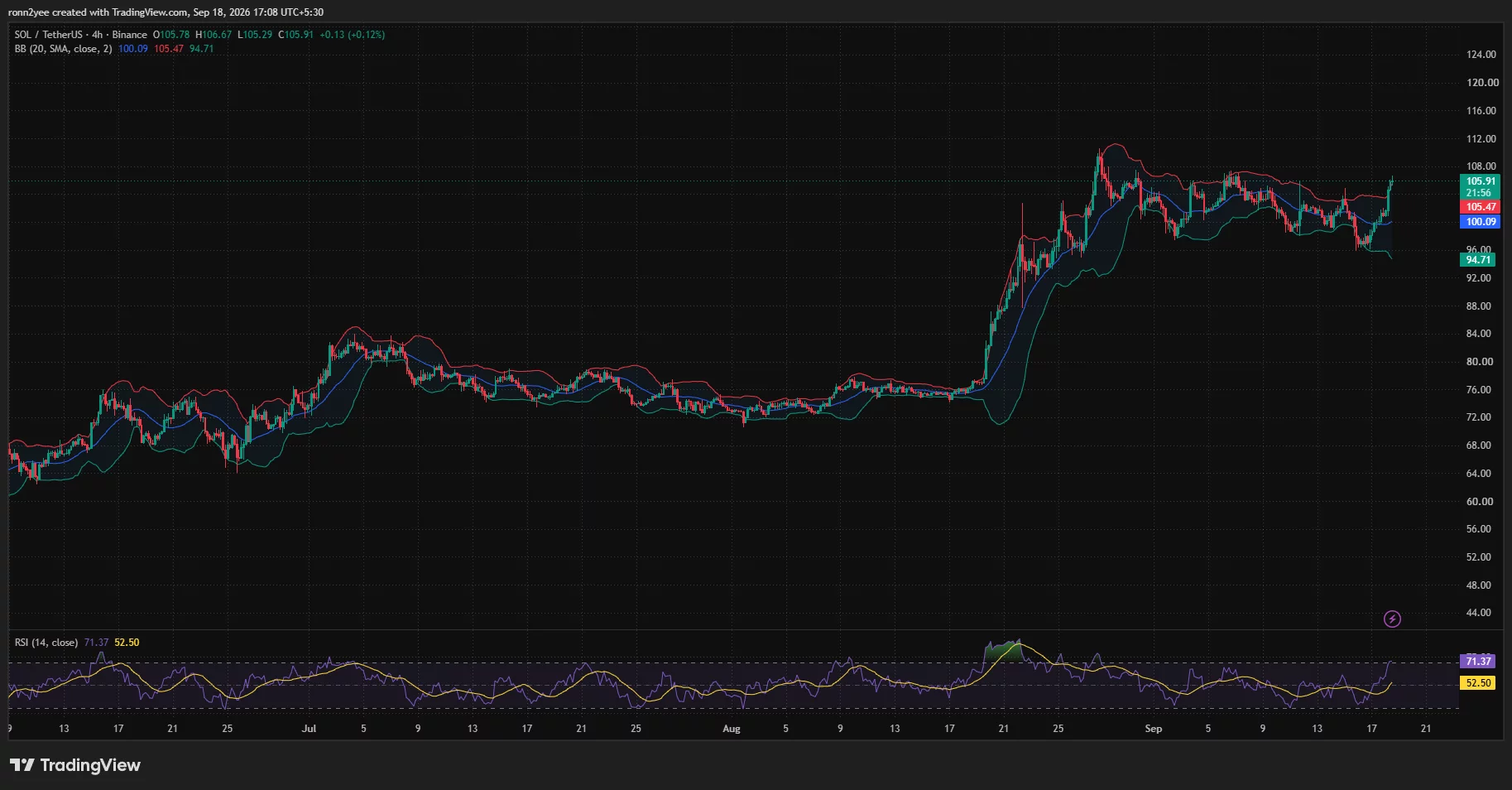Click the Jul label on time axis

point(309,729)
